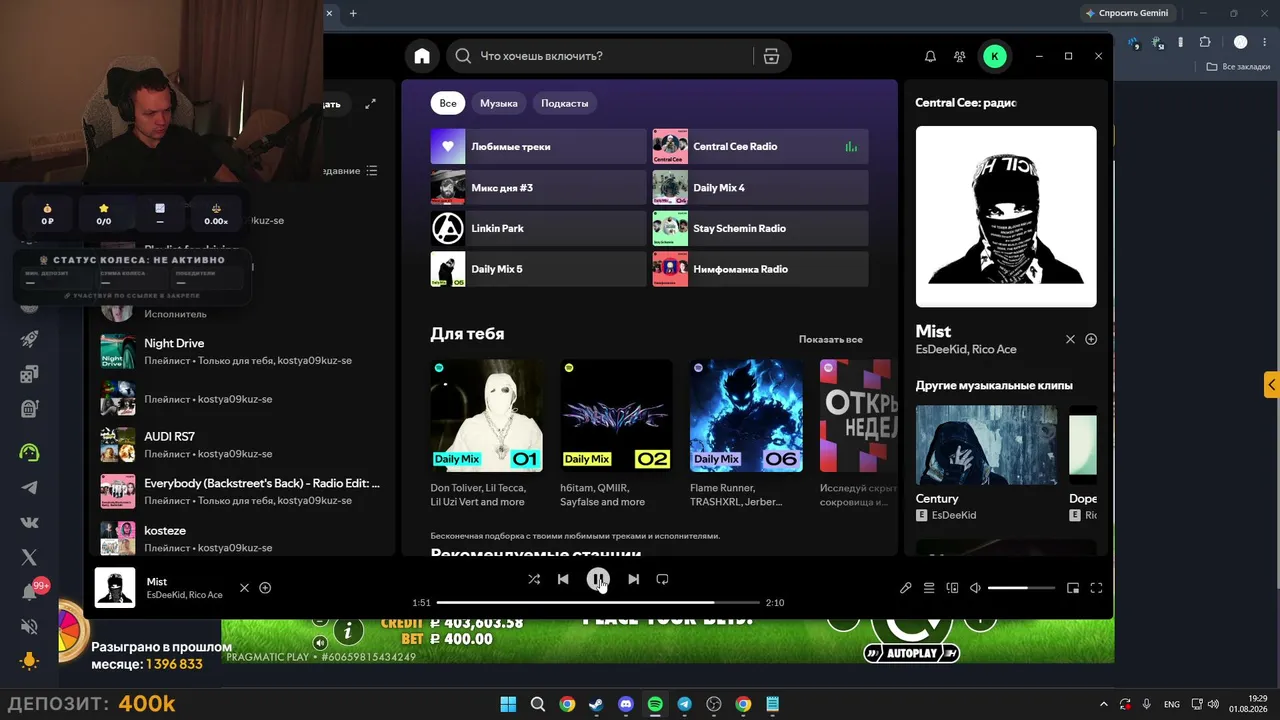The width and height of the screenshot is (1280, 720).
Task: Hide Mist recommendation in player bar
Action: click(244, 588)
